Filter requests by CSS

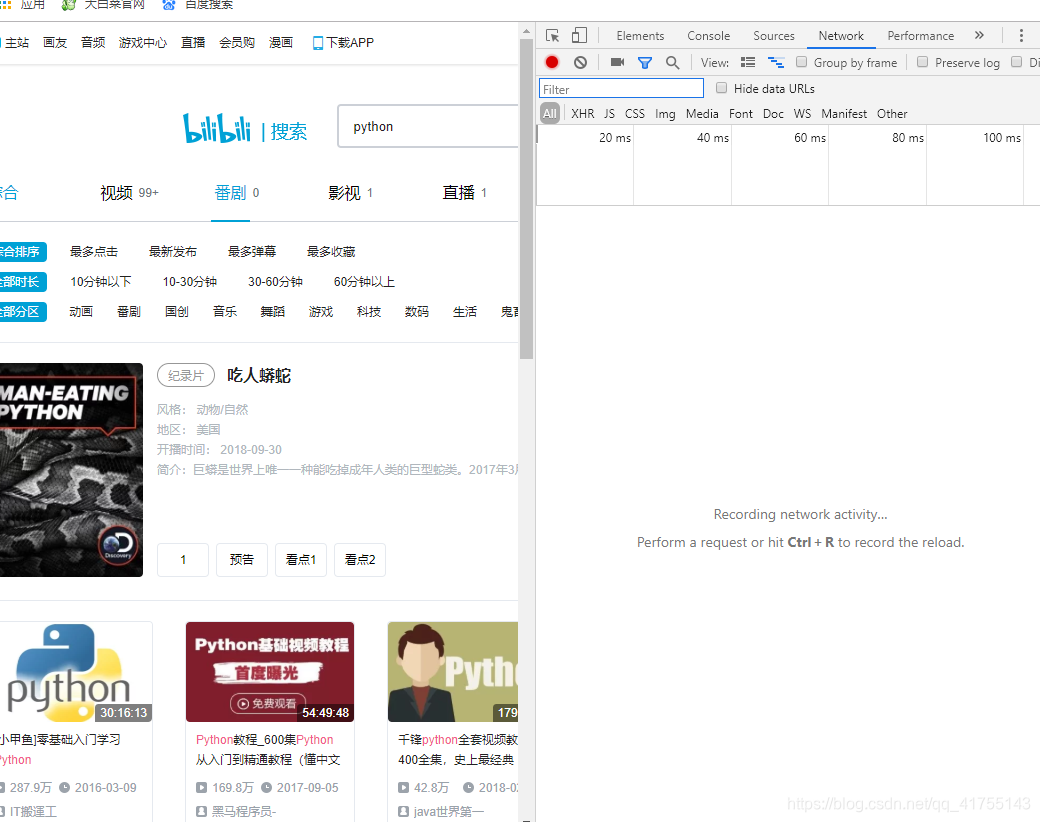tap(635, 113)
